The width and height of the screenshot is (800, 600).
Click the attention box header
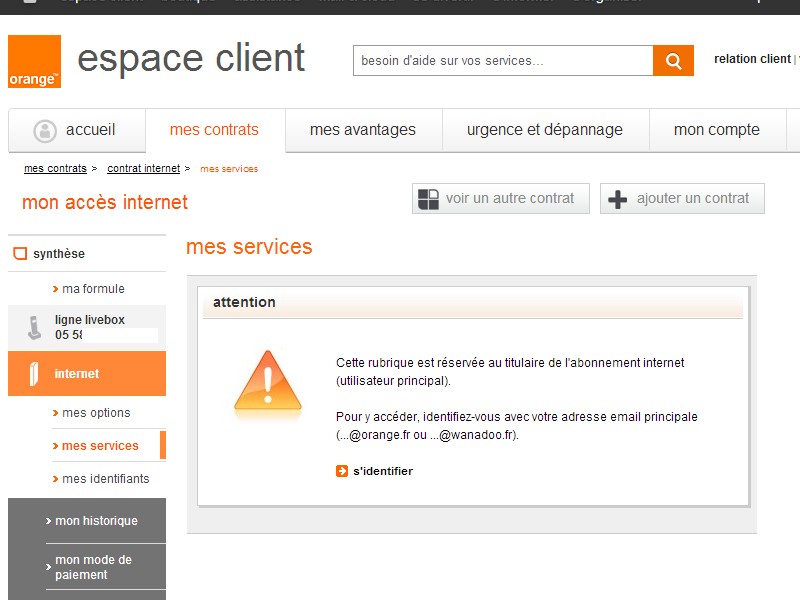[473, 303]
